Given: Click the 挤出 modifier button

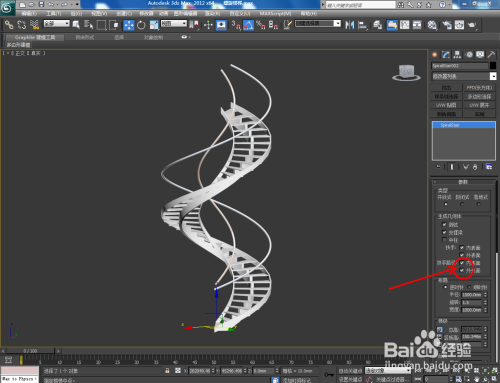Looking at the screenshot, I should pyautogui.click(x=446, y=88).
